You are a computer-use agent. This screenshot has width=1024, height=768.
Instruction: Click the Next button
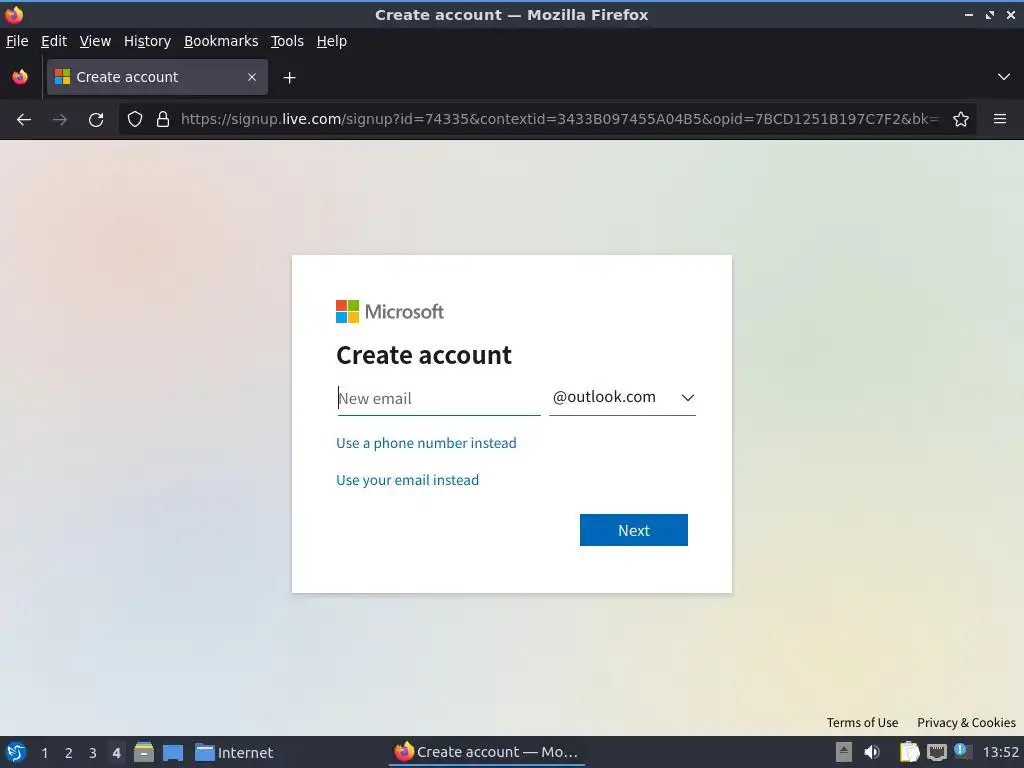[x=633, y=530]
